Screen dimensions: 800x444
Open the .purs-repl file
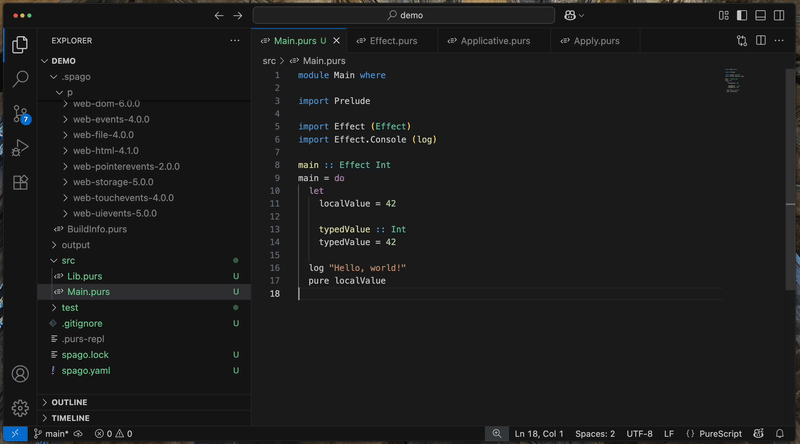point(144,339)
